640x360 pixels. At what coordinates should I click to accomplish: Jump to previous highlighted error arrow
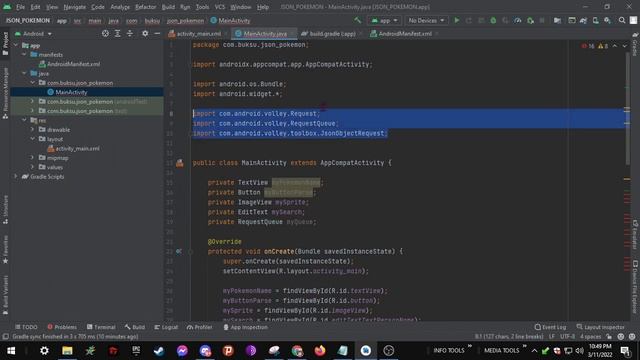pyautogui.click(x=615, y=46)
